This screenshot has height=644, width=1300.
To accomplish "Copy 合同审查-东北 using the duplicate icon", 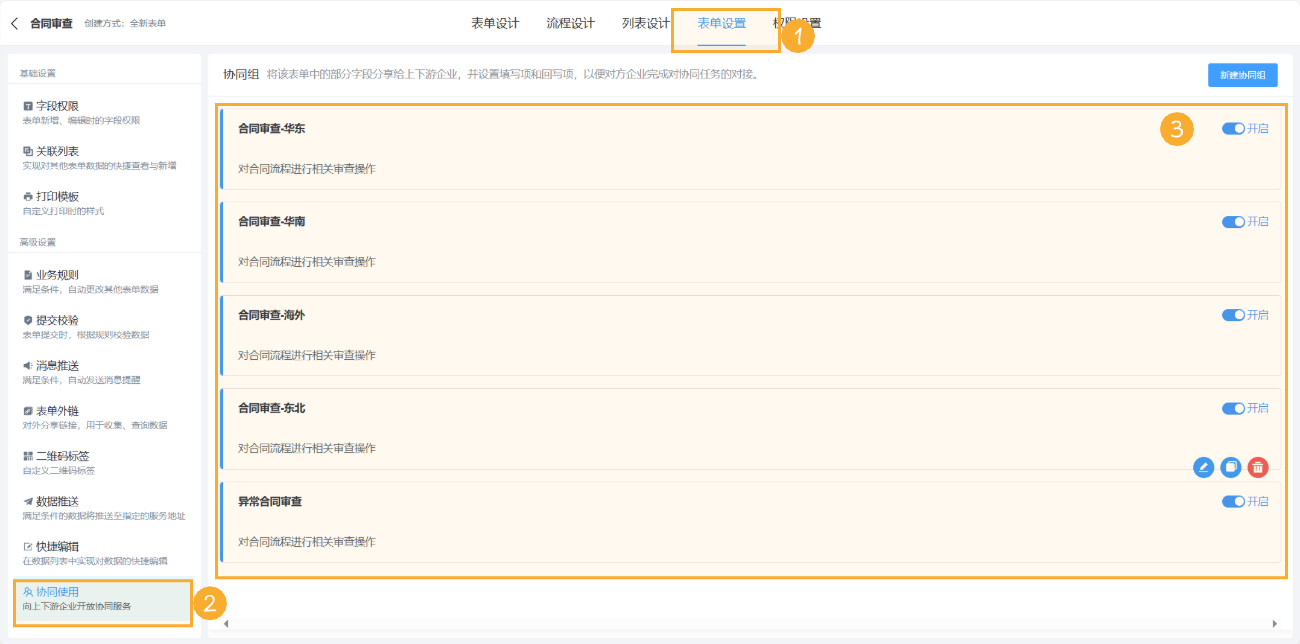I will tap(1230, 467).
